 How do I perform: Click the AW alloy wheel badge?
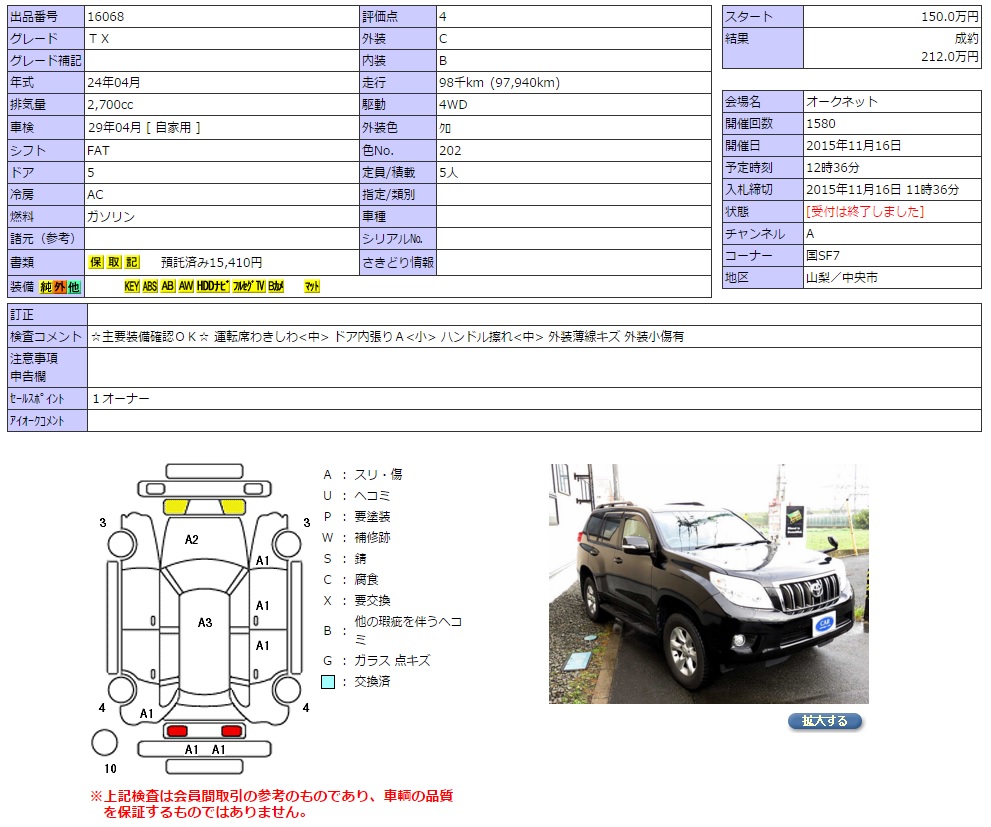[186, 287]
